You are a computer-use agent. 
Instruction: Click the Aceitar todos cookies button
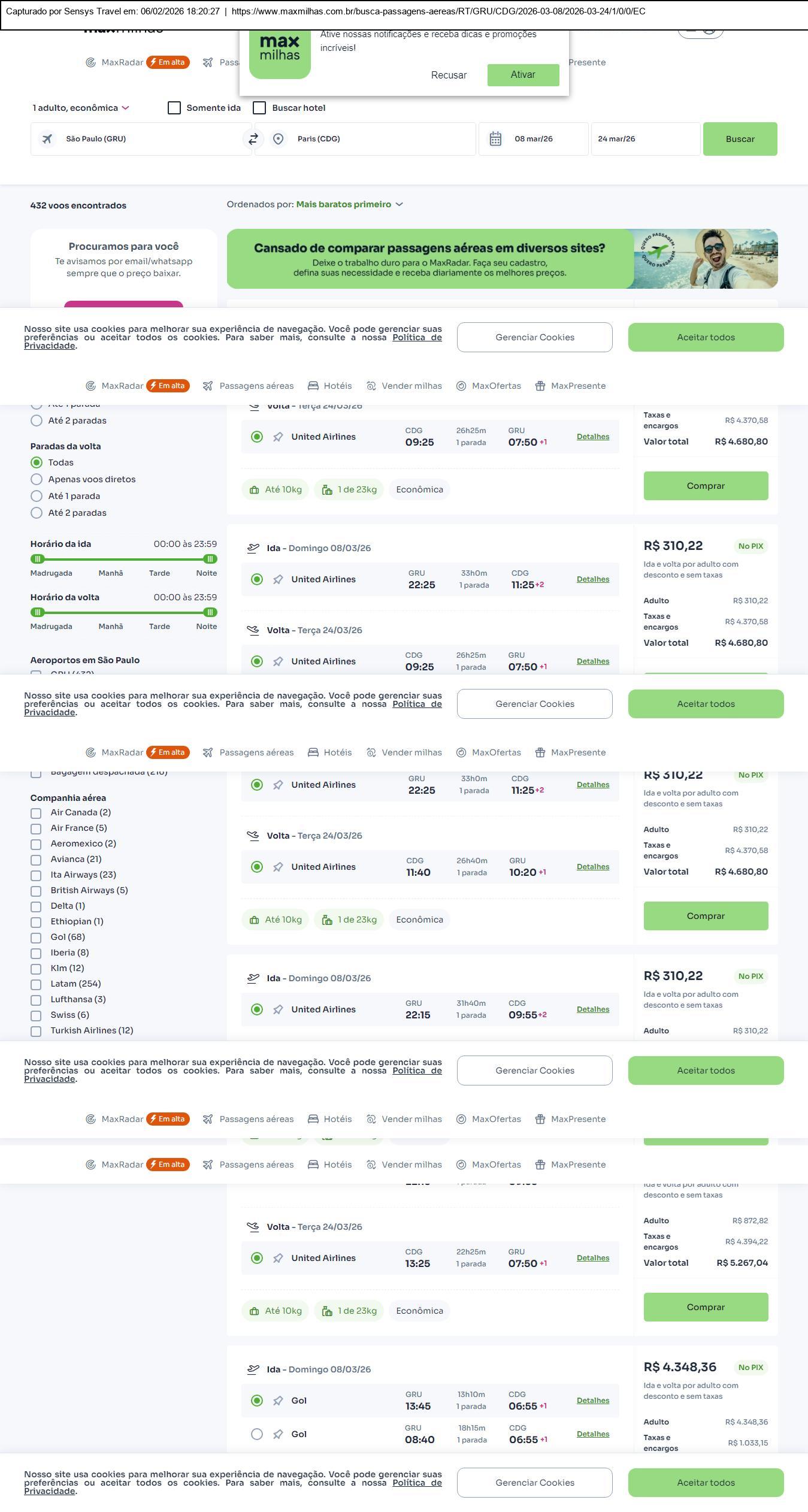coord(706,337)
